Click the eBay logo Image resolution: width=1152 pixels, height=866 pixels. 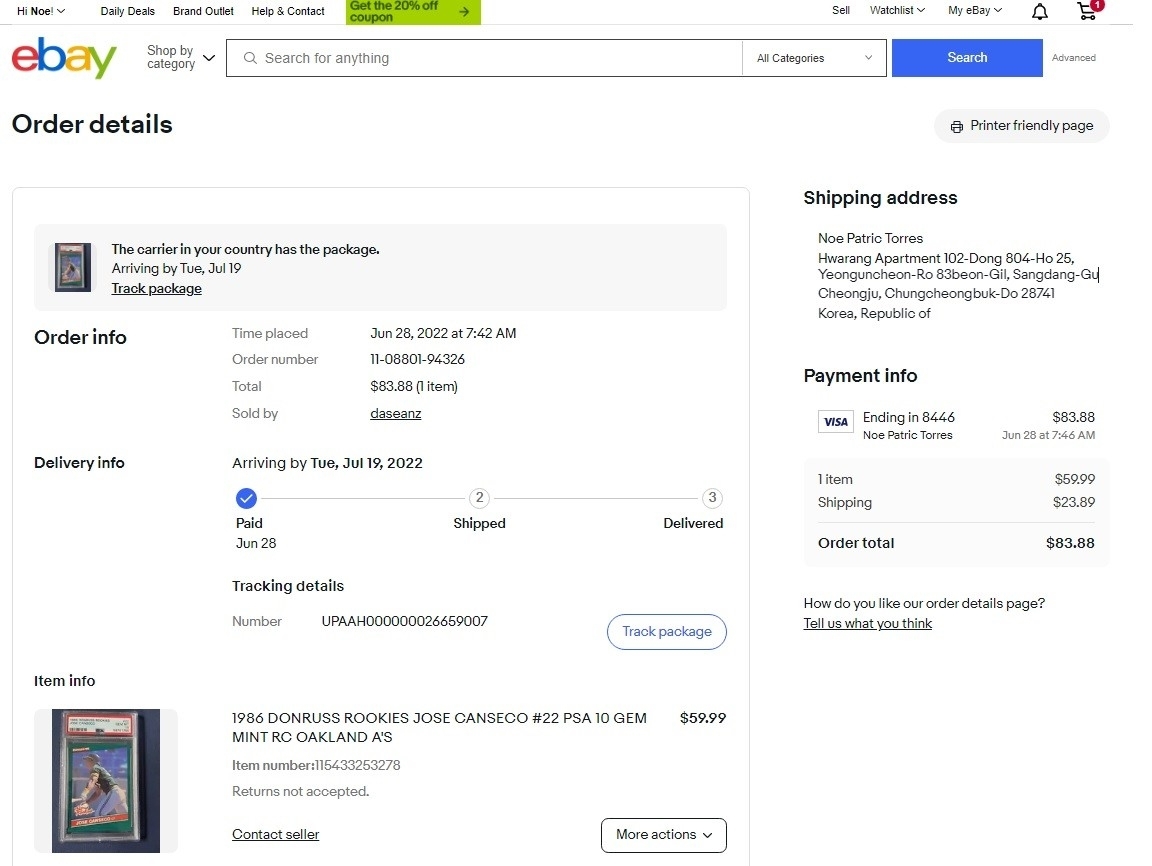(64, 57)
